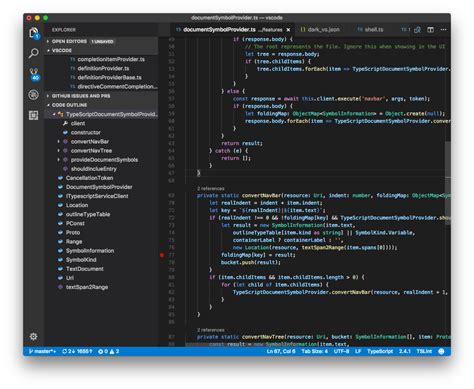This screenshot has width=474, height=389.
Task: Select textSpan2Range in code outline
Action: [87, 287]
